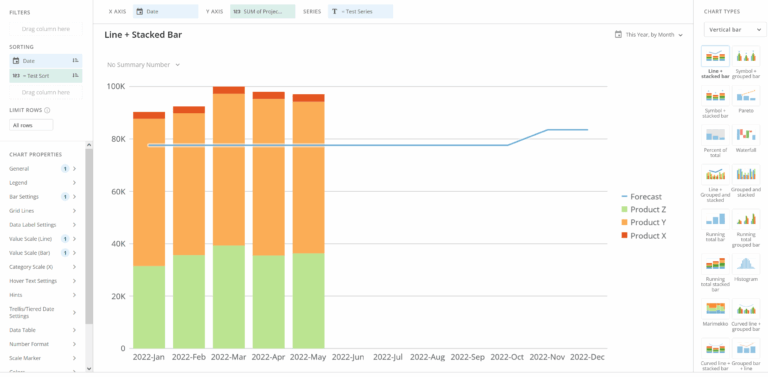The image size is (768, 377).
Task: Click the Line + Stacked Bar chart title
Action: click(144, 35)
